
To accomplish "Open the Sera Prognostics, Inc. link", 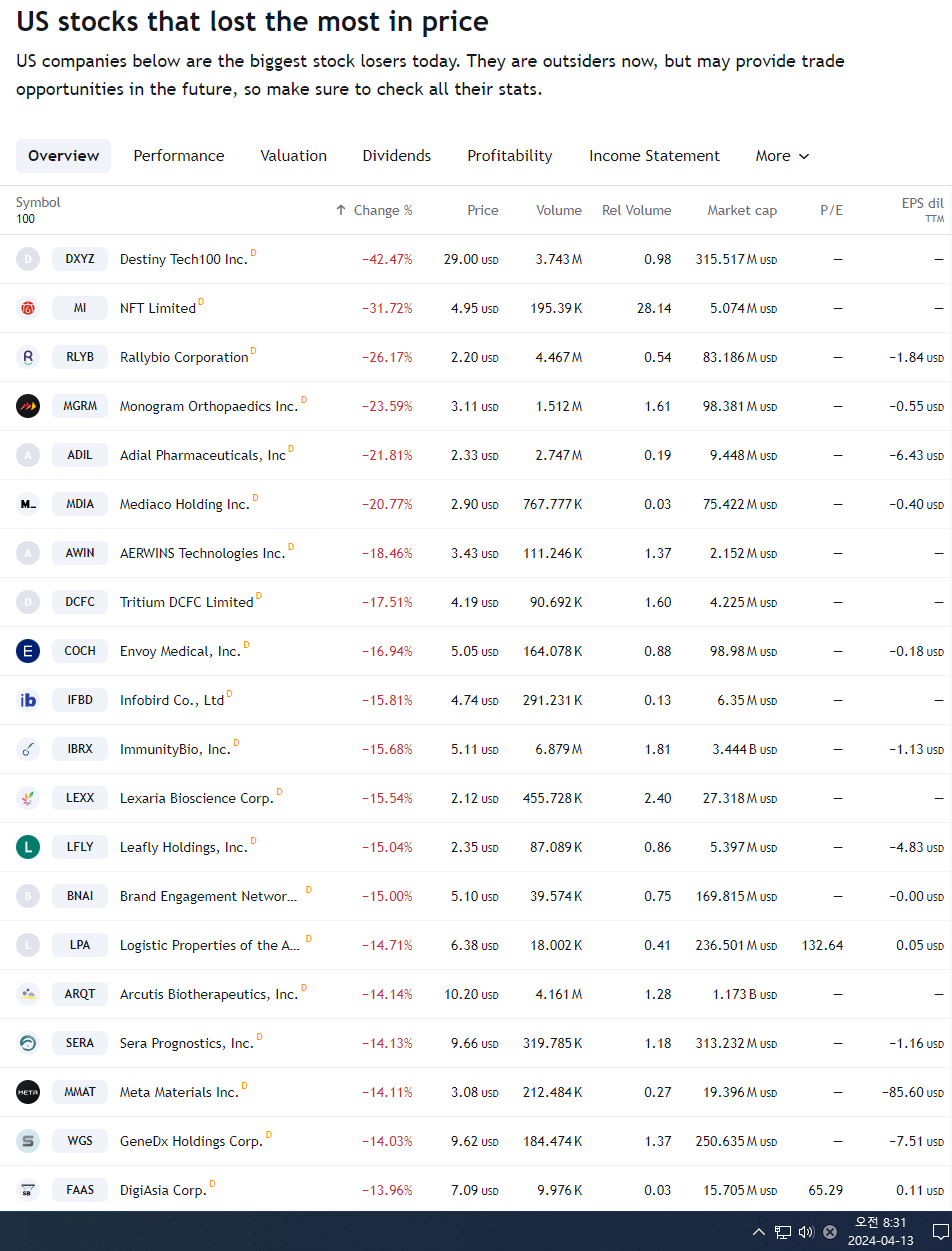I will click(187, 1044).
